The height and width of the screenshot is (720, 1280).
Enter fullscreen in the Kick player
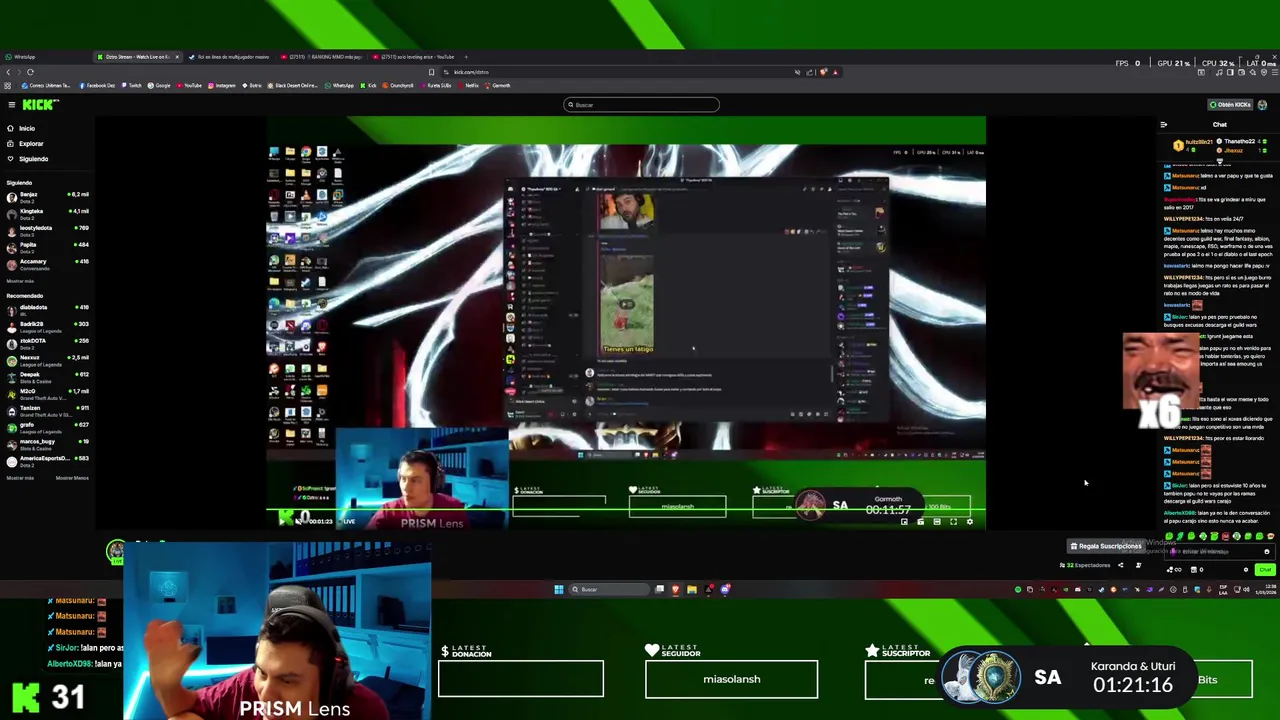click(953, 522)
